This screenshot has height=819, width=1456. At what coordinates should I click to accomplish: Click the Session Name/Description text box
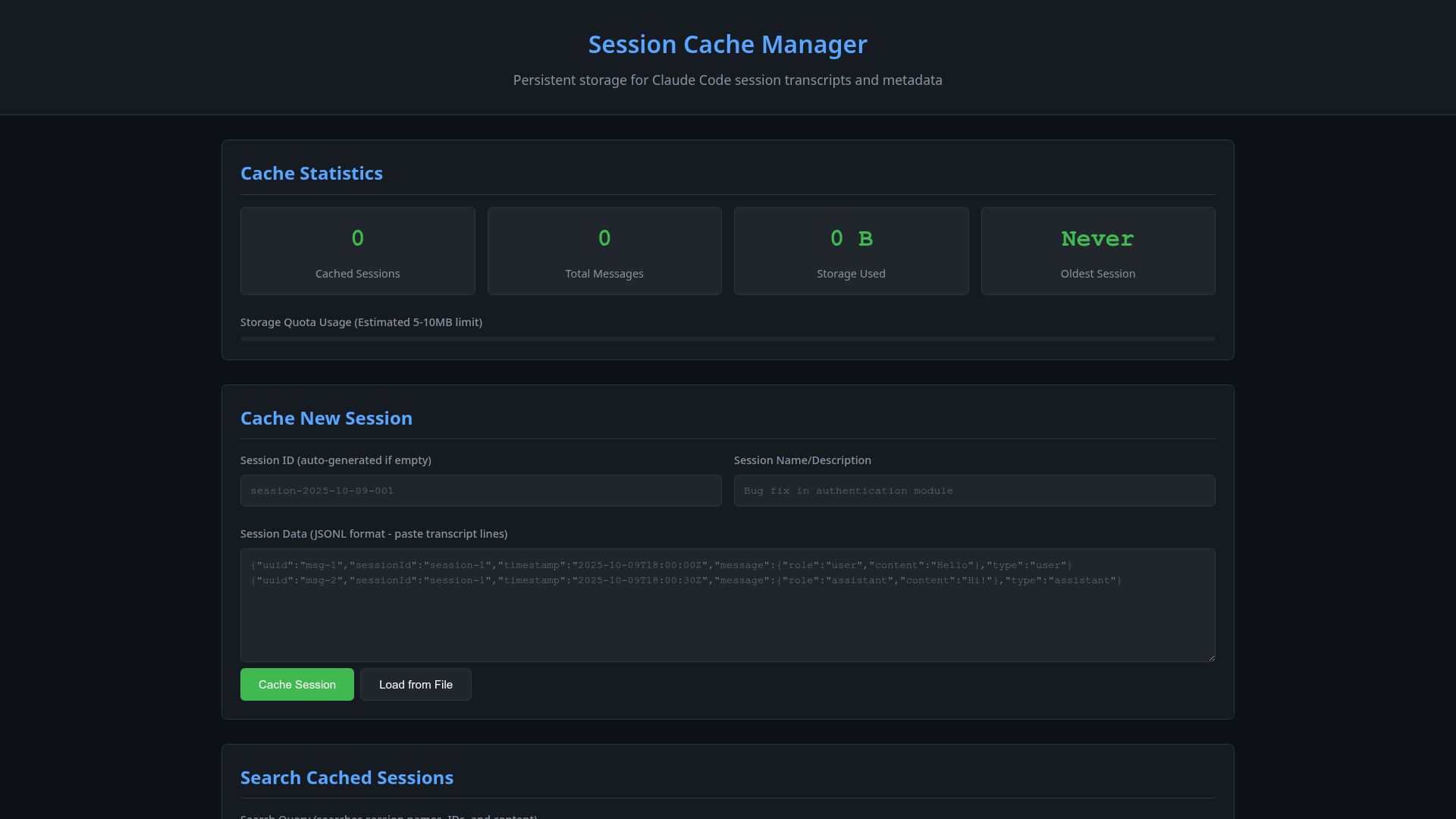pyautogui.click(x=974, y=491)
